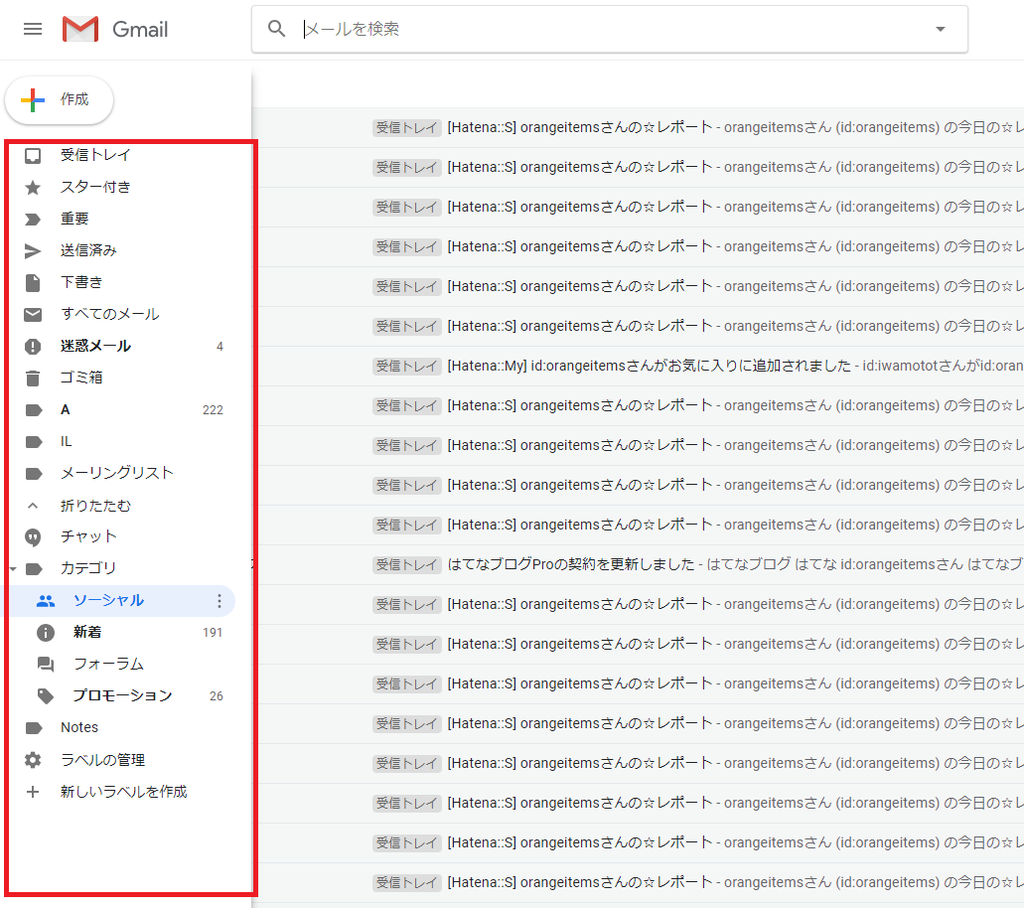Click the label icon next to A
The image size is (1024, 908).
coord(33,410)
